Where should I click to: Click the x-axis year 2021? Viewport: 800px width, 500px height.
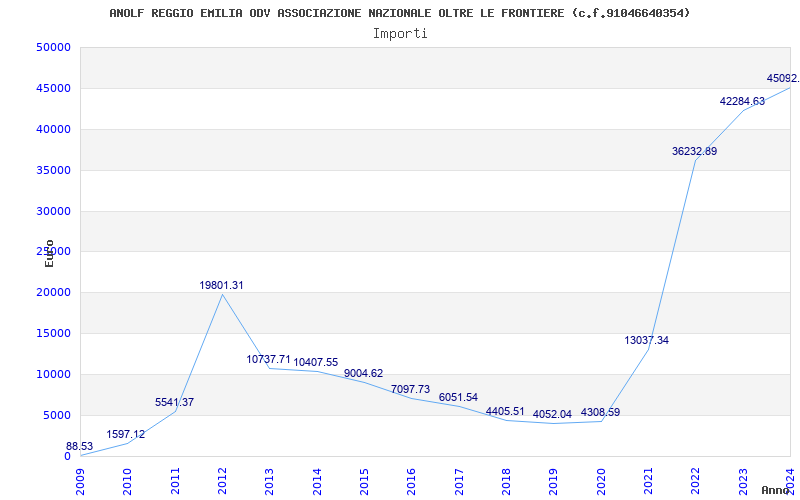(648, 482)
